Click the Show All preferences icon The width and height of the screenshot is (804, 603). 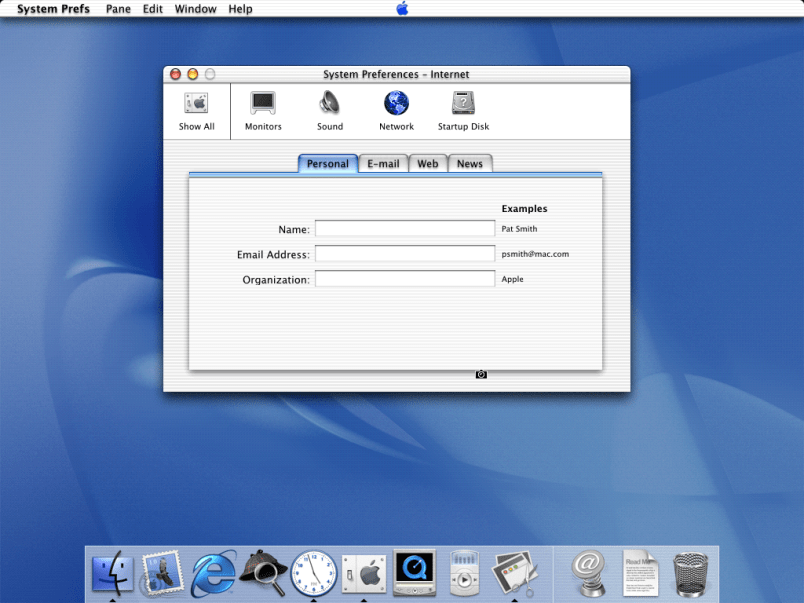pos(196,104)
